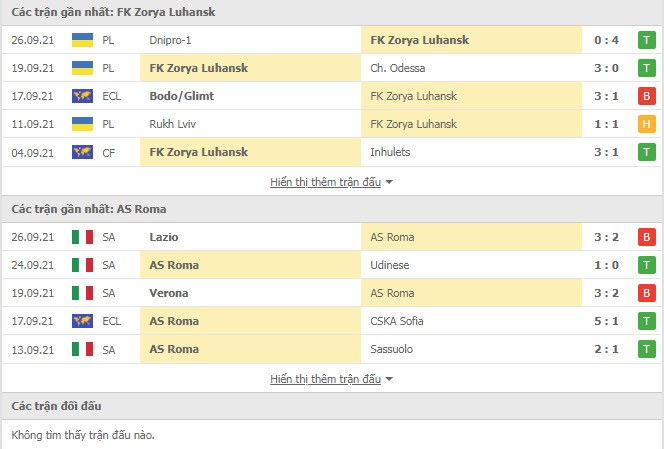Select the 5 : 1 score against CSKA Sofia

coord(610,321)
